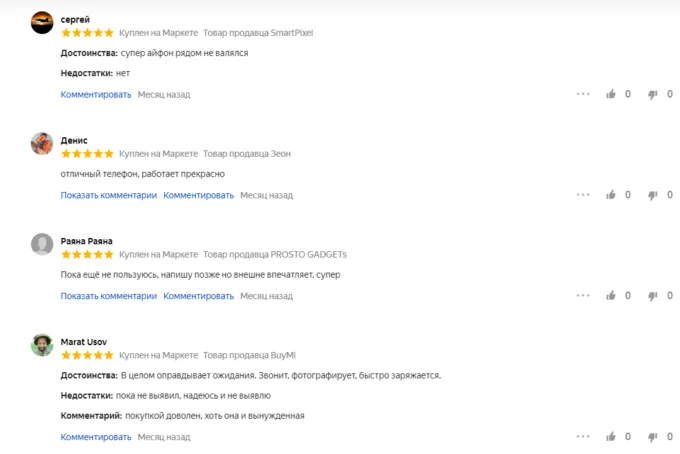Thumbs down Marat Usov's review
The width and height of the screenshot is (680, 454).
653,437
